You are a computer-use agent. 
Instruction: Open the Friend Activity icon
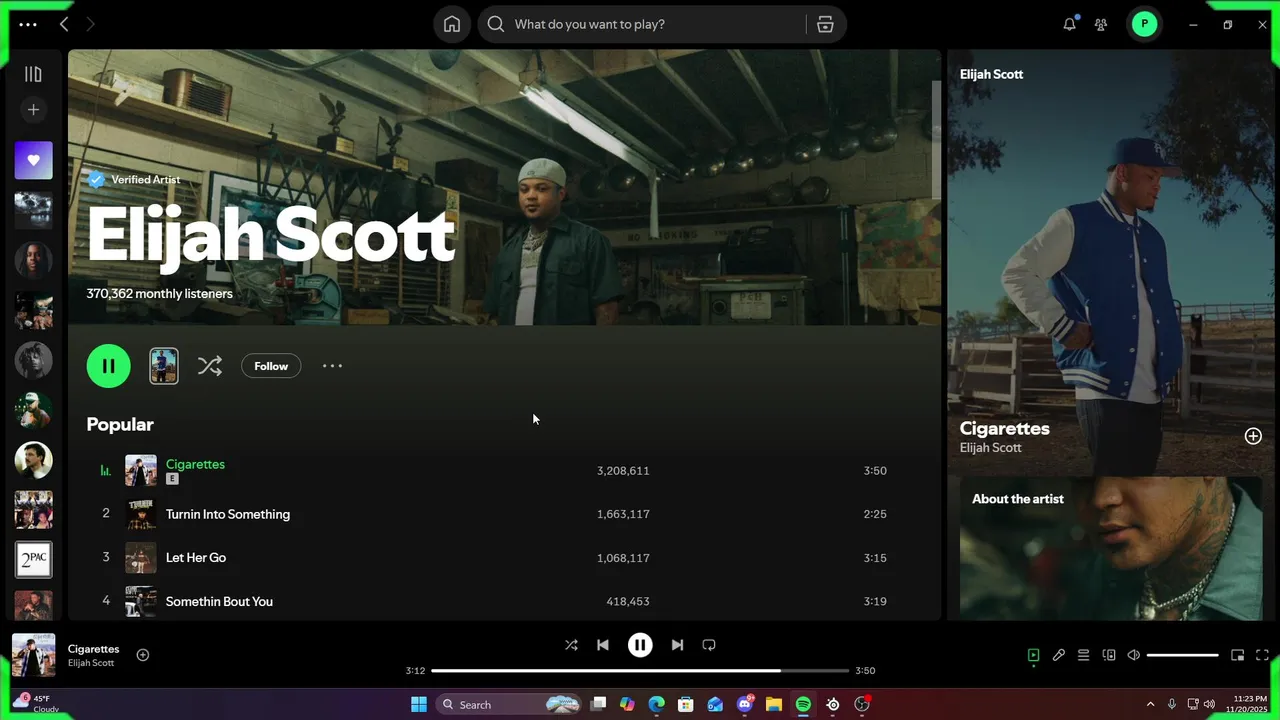(x=1101, y=24)
